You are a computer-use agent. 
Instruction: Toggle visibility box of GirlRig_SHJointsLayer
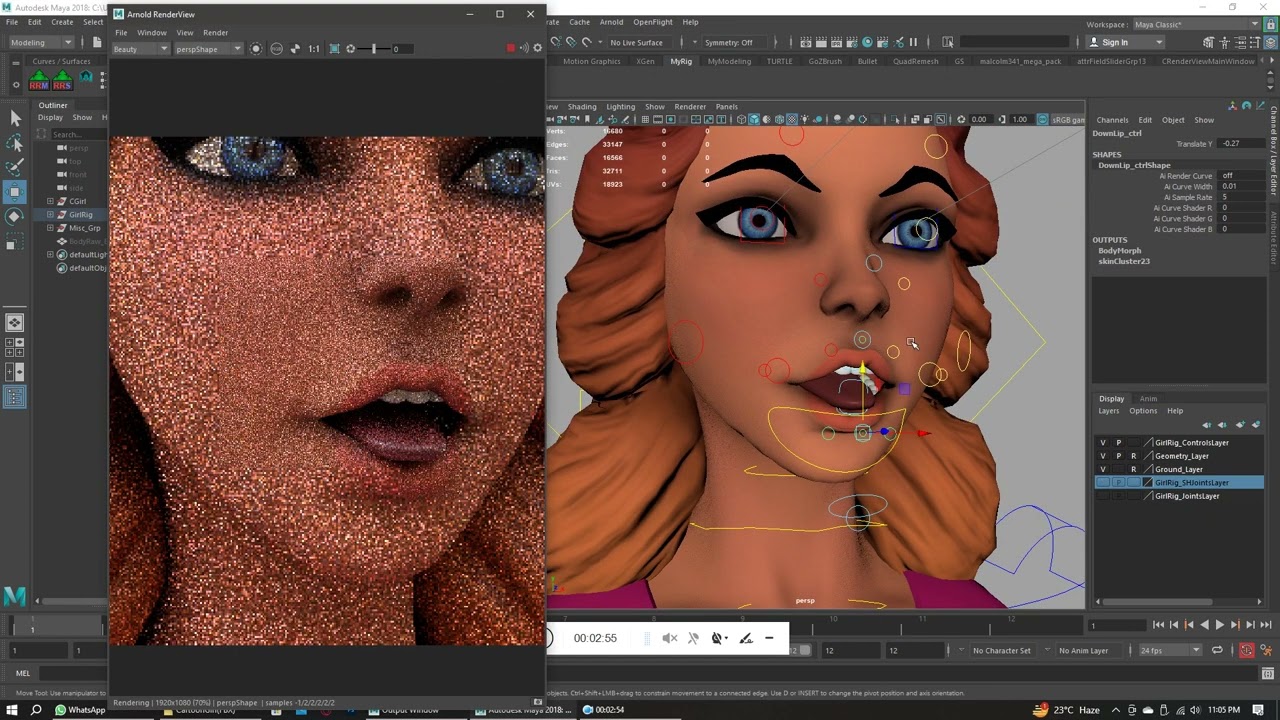[x=1103, y=483]
